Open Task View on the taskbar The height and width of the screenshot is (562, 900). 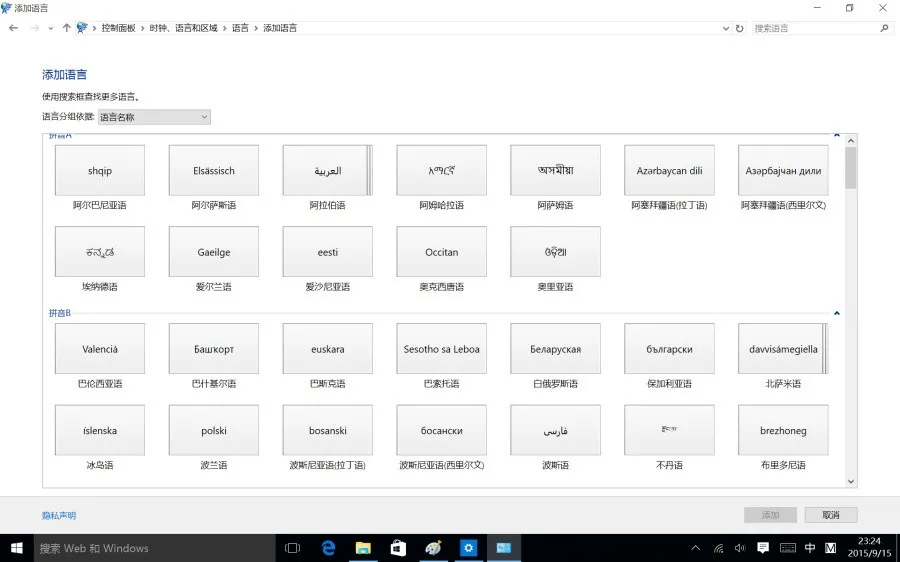tap(293, 548)
